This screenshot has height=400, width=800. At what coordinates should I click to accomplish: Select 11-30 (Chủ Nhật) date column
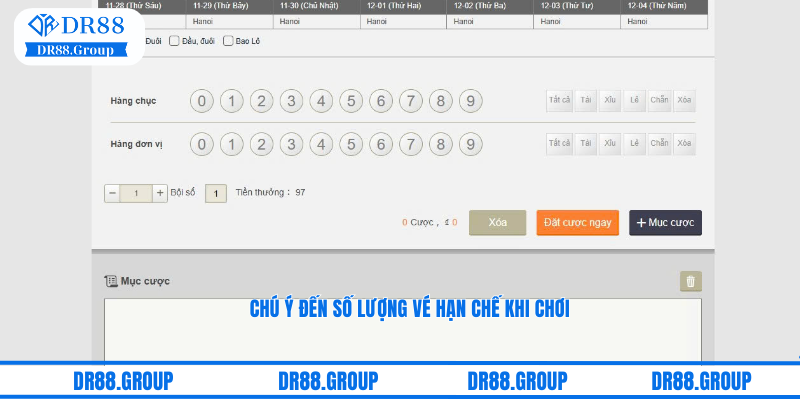pos(316,7)
